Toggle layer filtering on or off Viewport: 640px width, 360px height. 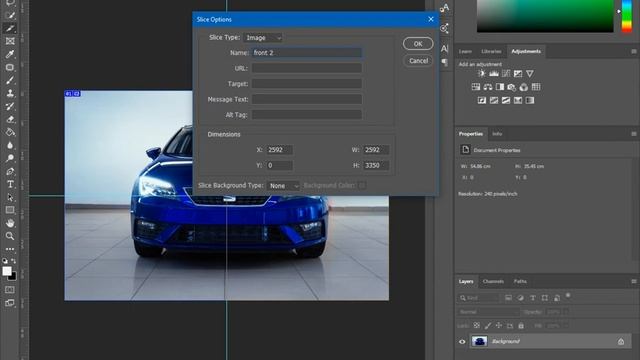click(x=568, y=296)
